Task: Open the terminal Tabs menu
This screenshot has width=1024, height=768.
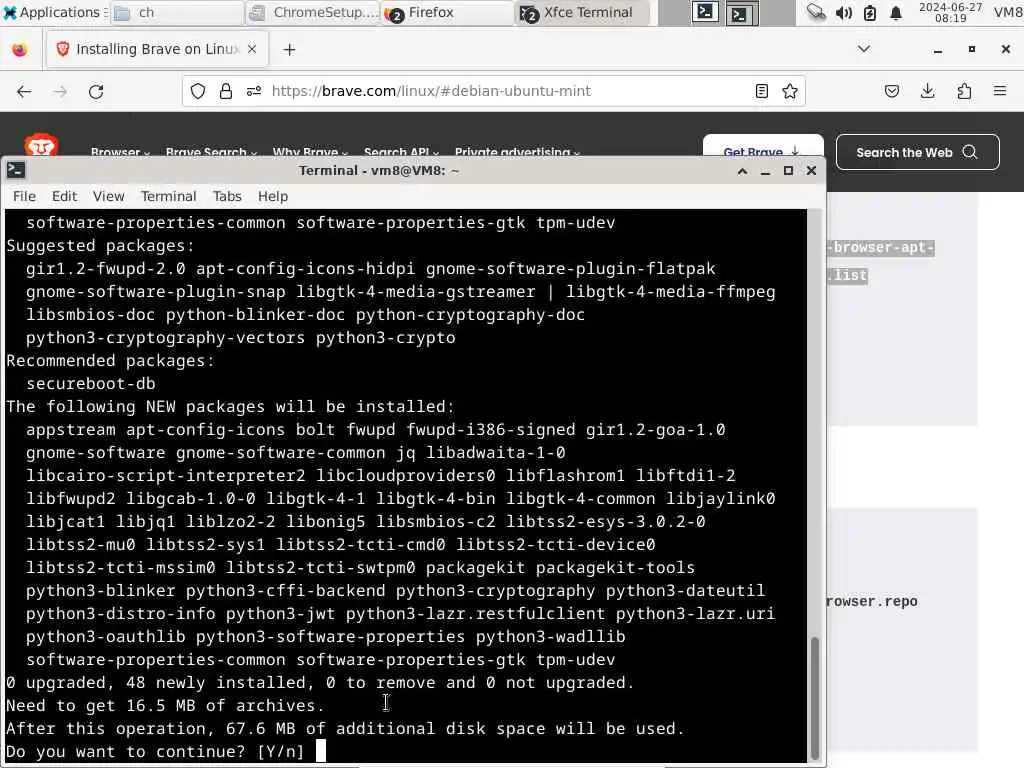Action: (x=227, y=196)
